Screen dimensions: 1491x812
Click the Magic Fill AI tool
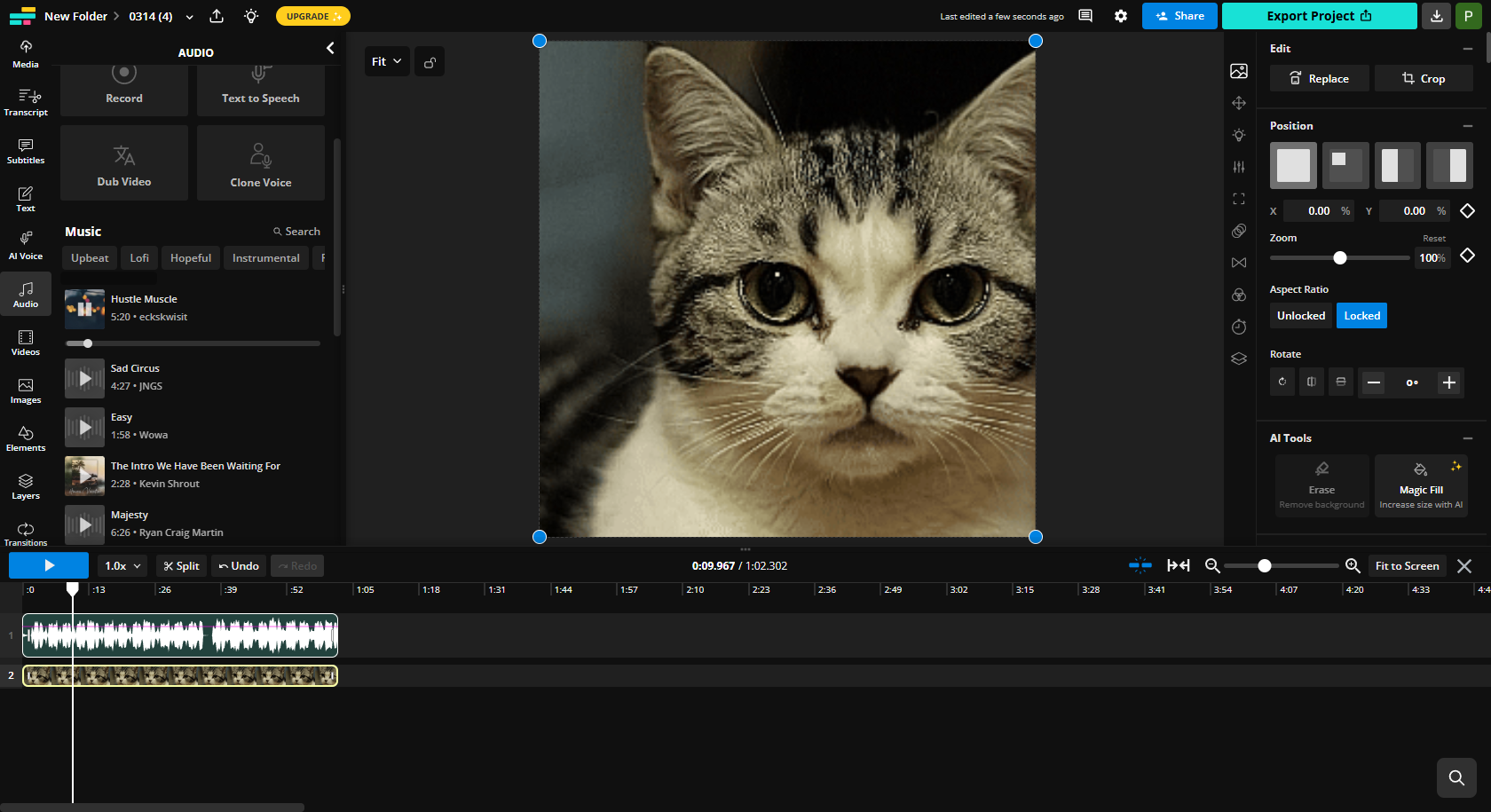tap(1420, 485)
